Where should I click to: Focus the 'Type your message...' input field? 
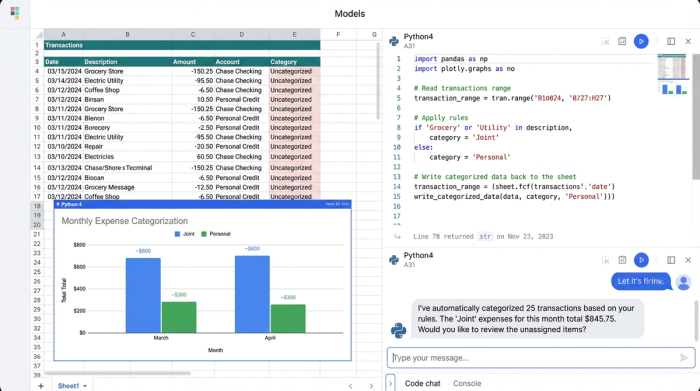(x=541, y=358)
